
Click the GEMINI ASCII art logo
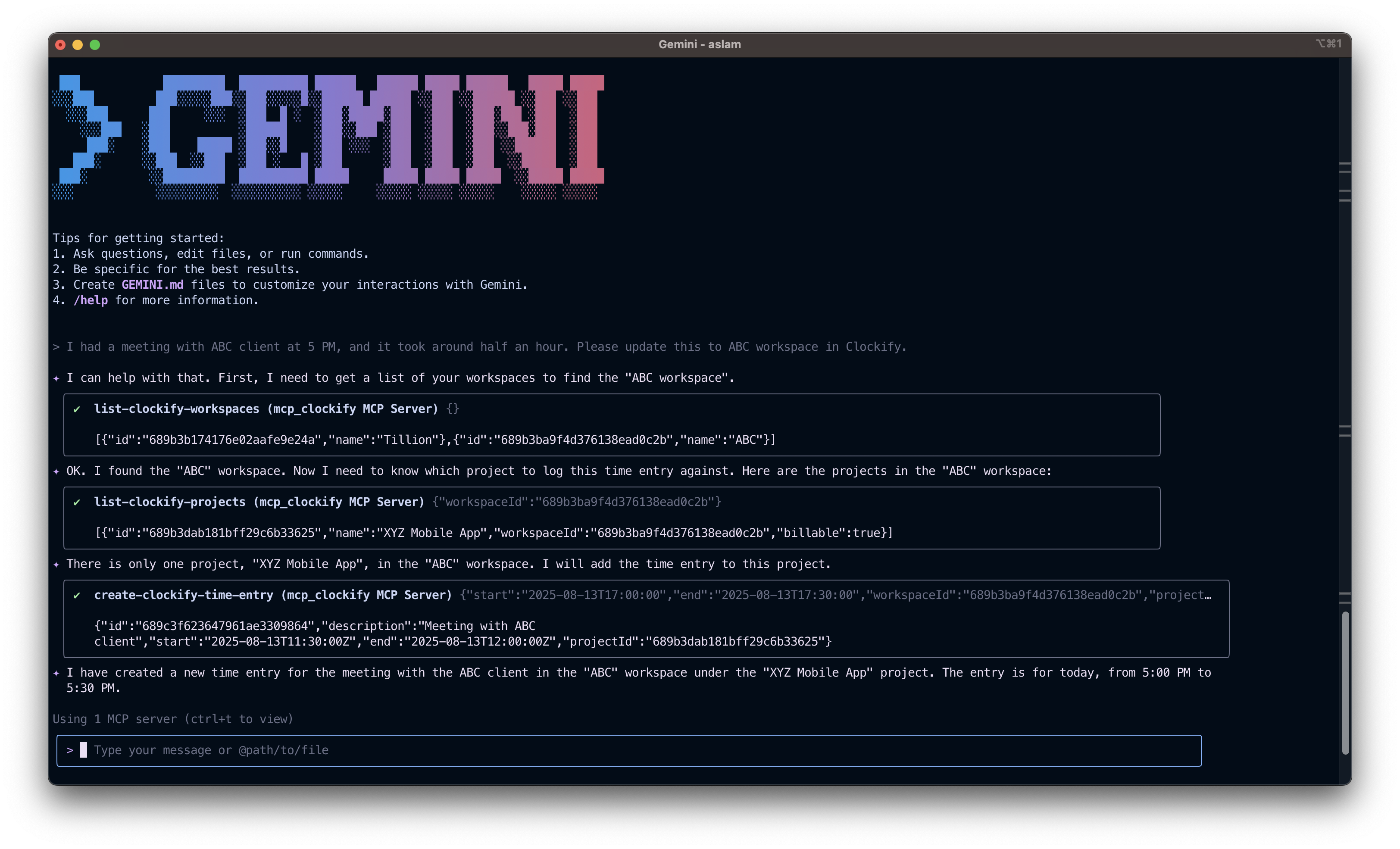tap(328, 136)
